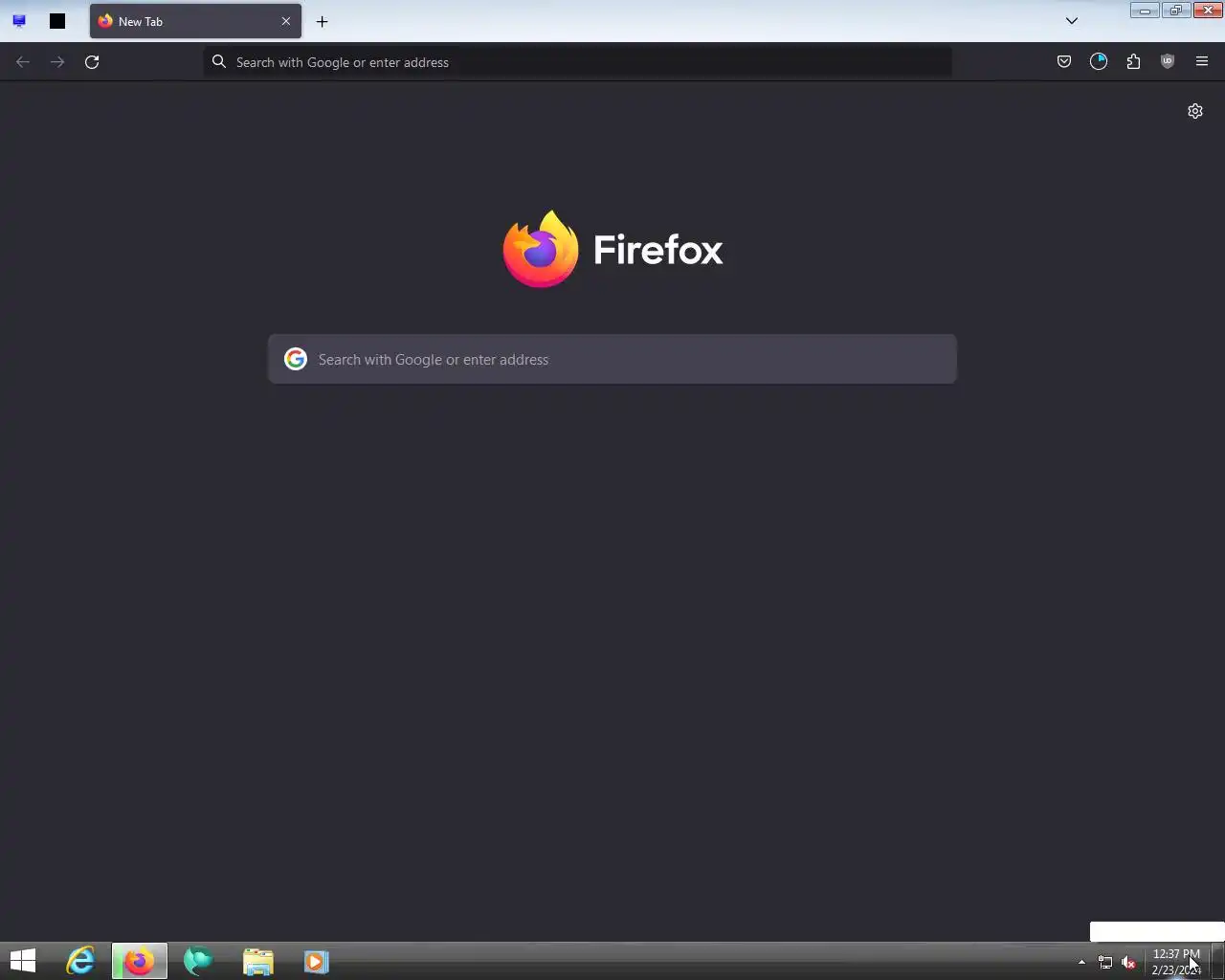Click the Forward navigation arrow

coord(57,62)
